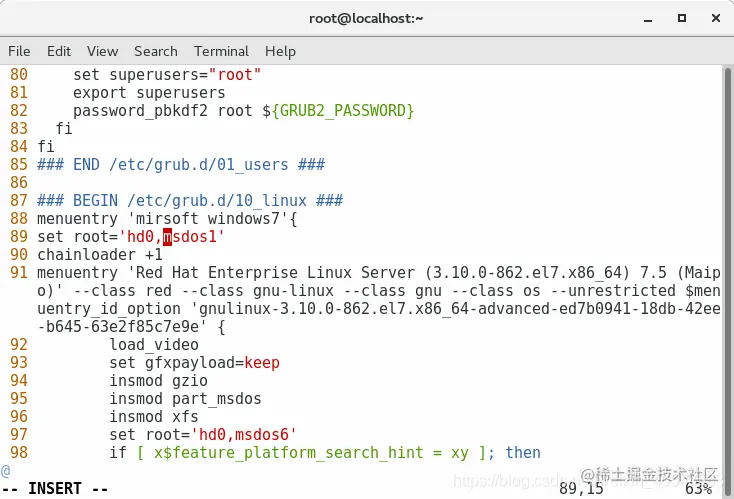Click the '### END /etc/grub.d/01_users ###' comment
734x499 pixels.
[181, 164]
